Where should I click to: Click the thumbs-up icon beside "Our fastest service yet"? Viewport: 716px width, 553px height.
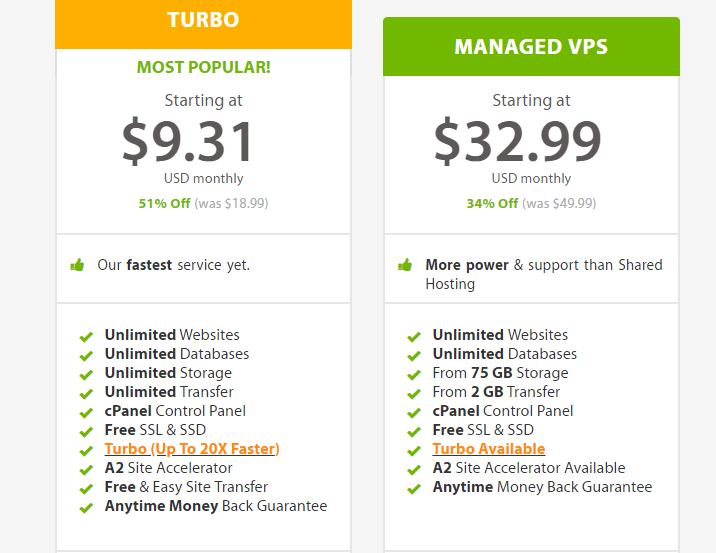coord(77,265)
